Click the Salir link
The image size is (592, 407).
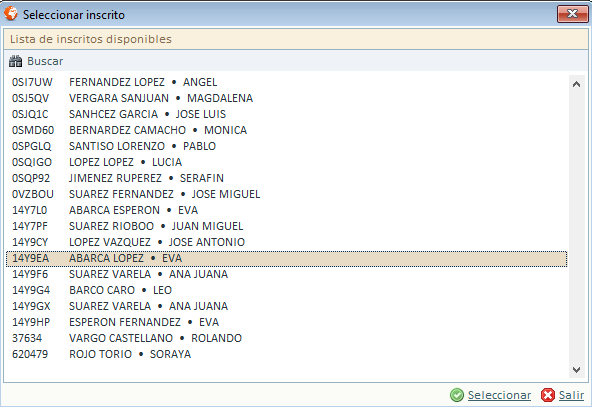tap(571, 395)
